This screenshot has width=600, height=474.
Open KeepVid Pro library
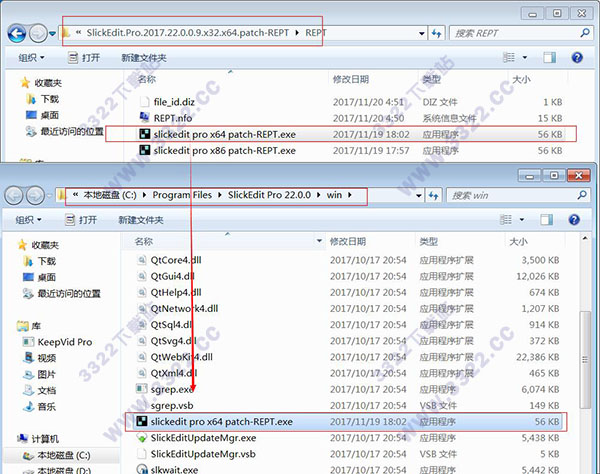[x=57, y=342]
